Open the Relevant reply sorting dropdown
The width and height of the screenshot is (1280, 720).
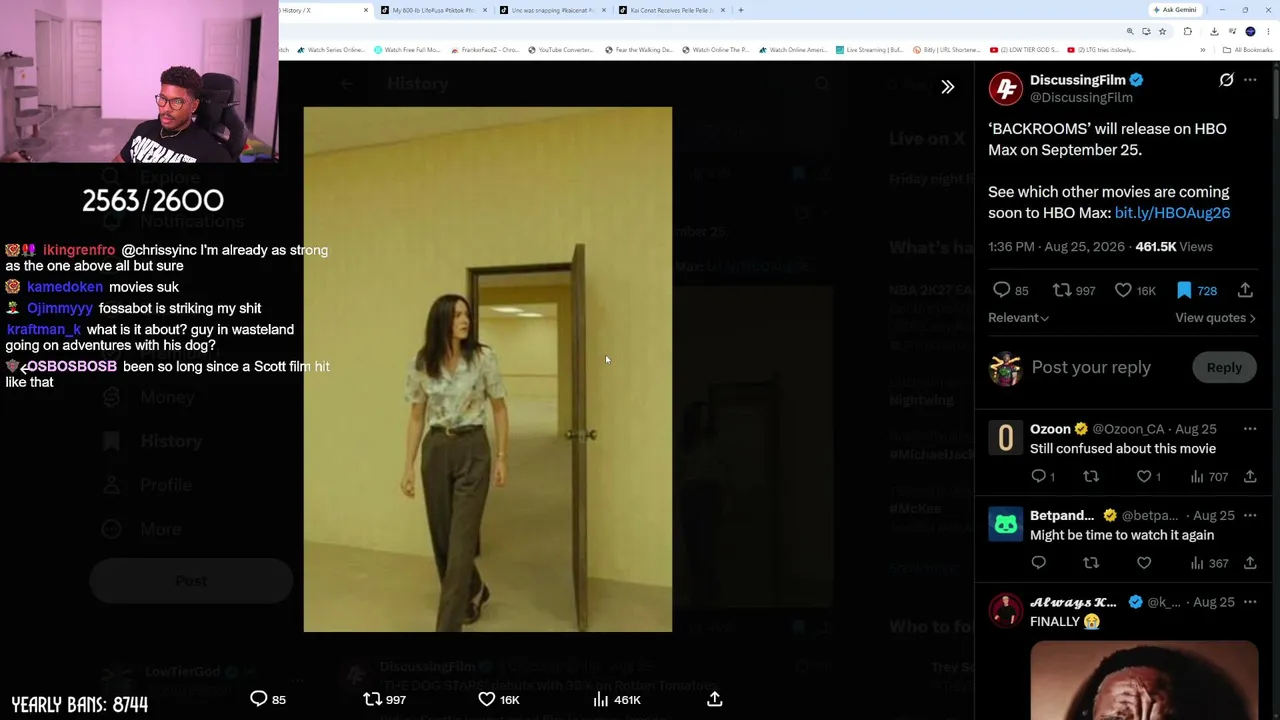tap(1018, 318)
